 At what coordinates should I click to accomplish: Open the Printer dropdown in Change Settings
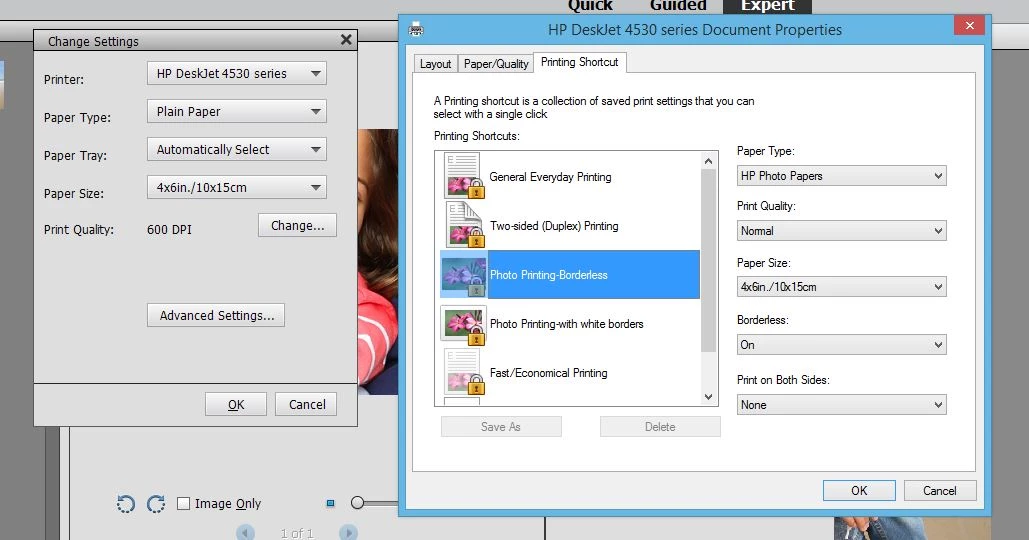click(x=237, y=73)
